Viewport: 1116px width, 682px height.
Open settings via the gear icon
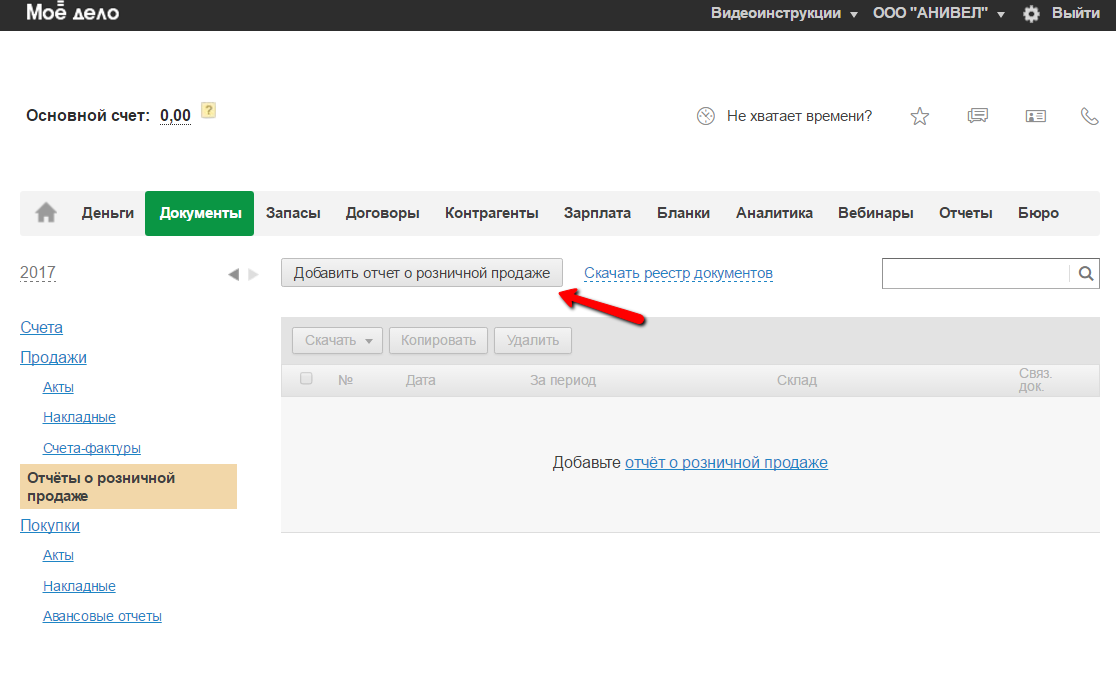(1031, 14)
